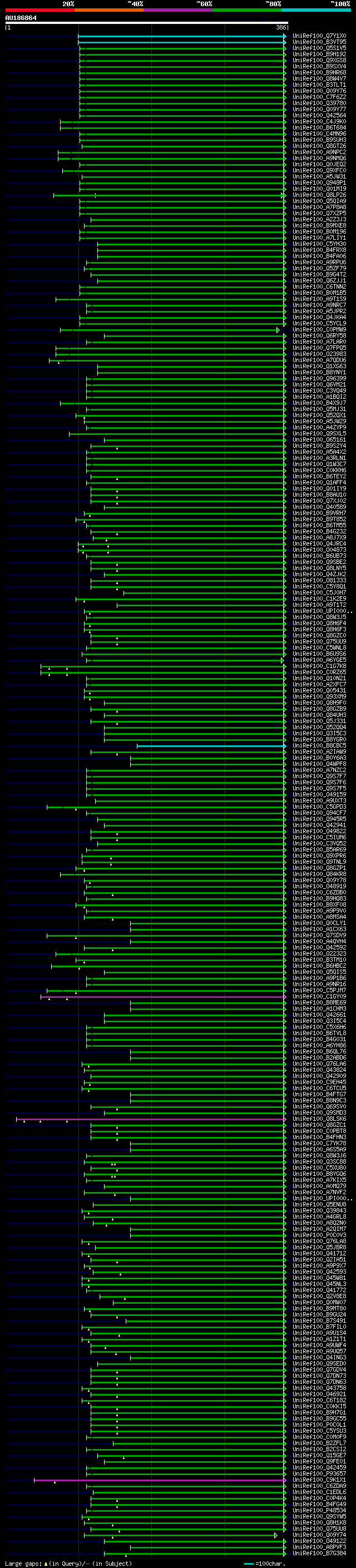Screen dimensions: 356x1568
Task: Select the UniRef100_A7NZC2 label
Action: (319, 770)
